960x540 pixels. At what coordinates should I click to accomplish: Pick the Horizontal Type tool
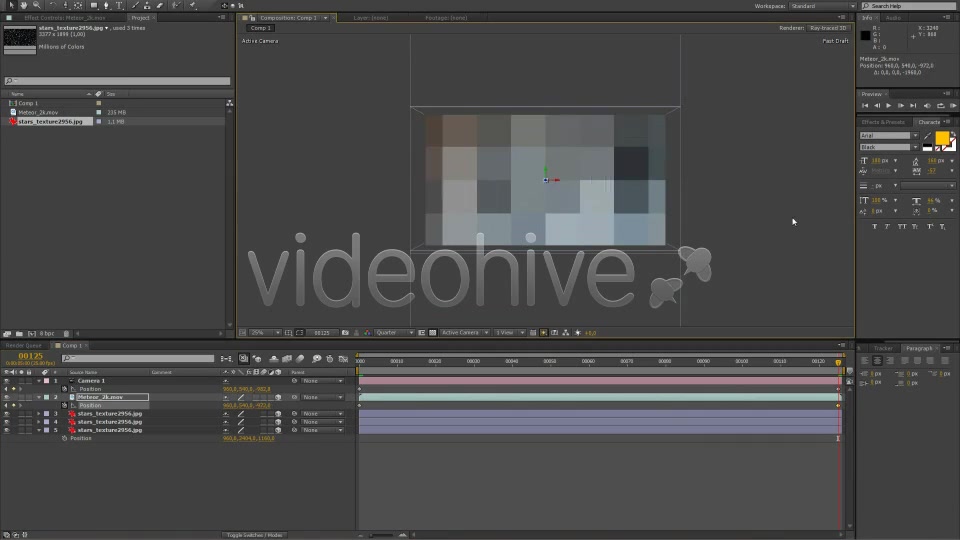(119, 6)
